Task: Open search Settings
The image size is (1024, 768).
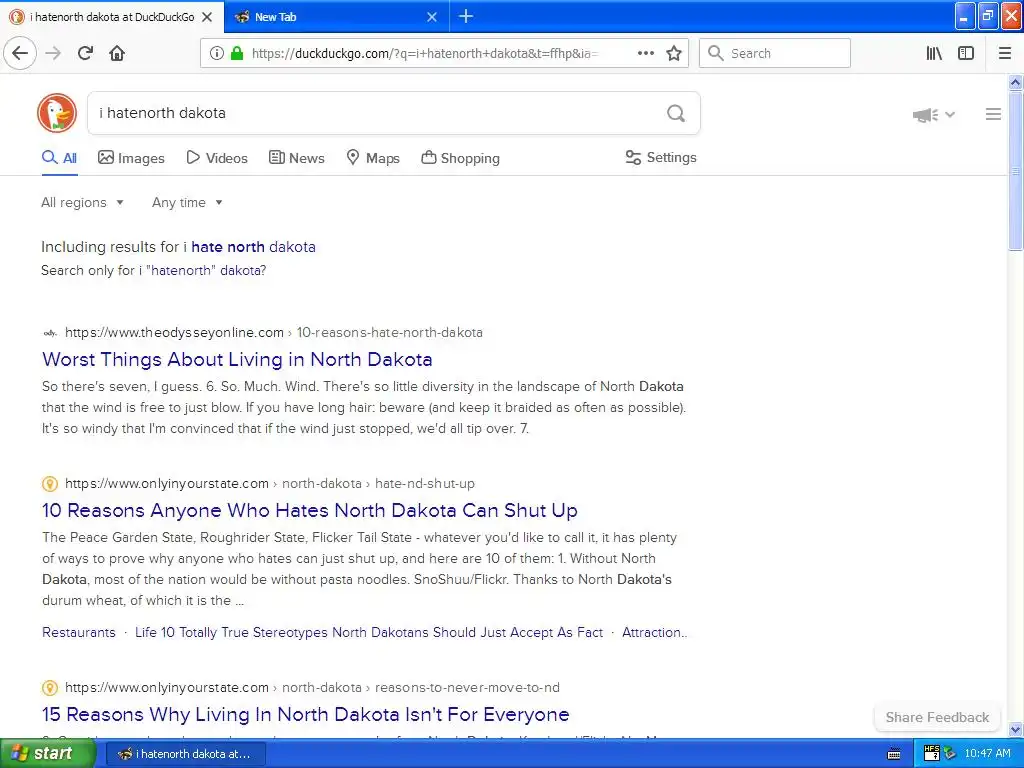Action: pos(661,157)
